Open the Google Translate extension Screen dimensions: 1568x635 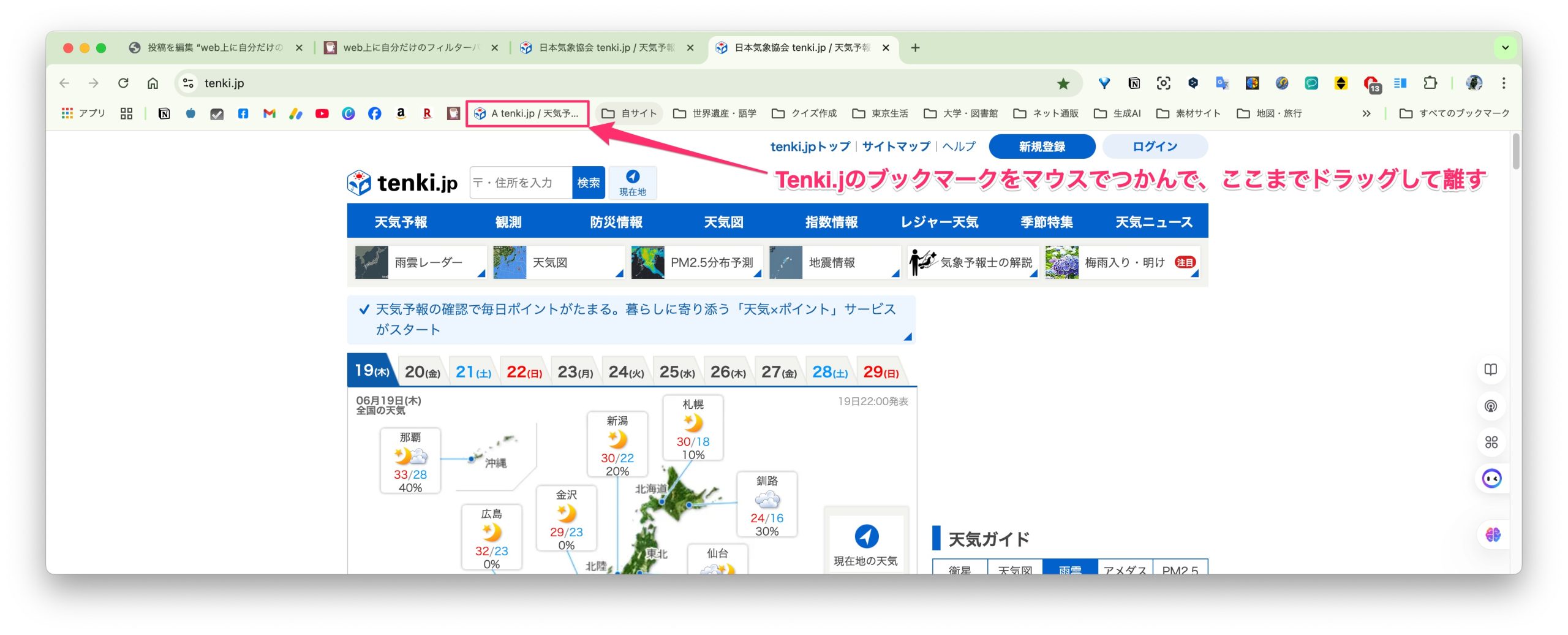[1223, 83]
